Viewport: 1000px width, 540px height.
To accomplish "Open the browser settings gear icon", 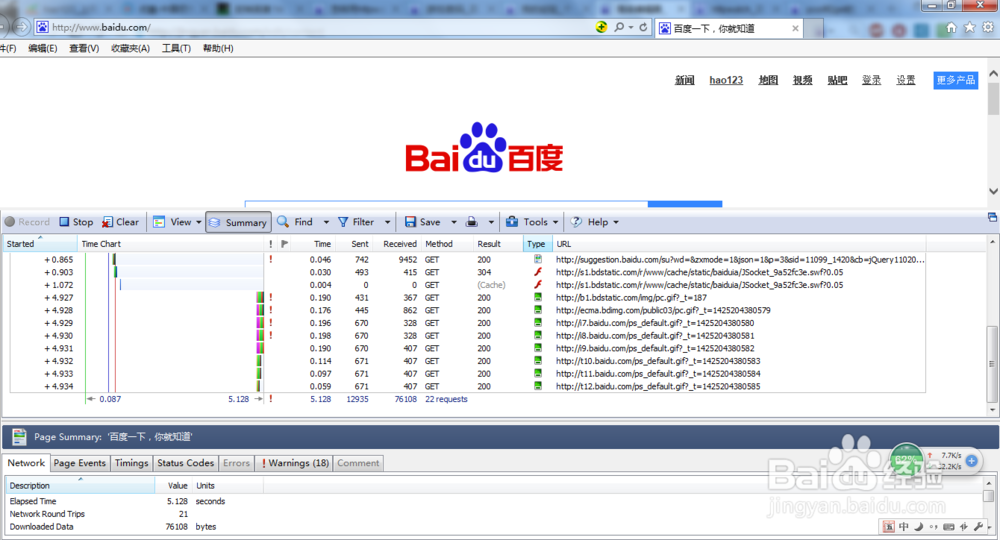I will click(988, 27).
